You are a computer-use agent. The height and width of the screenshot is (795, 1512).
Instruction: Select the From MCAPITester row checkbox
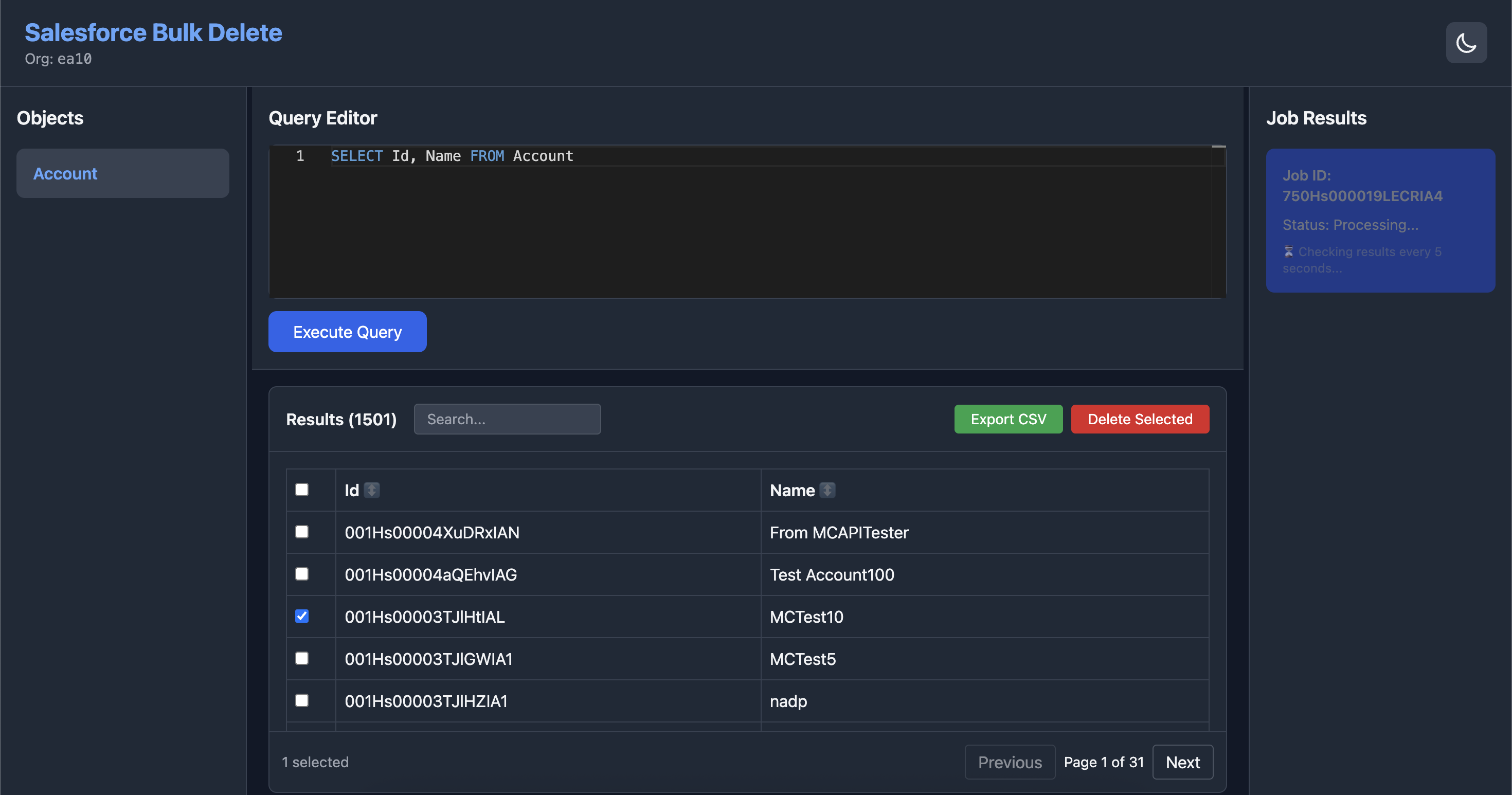pyautogui.click(x=302, y=532)
